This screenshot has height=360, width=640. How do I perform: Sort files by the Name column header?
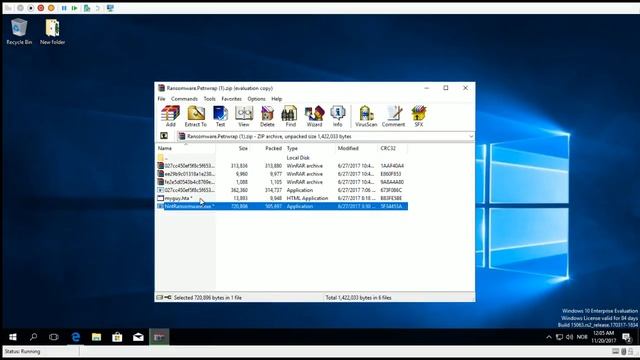pyautogui.click(x=186, y=148)
